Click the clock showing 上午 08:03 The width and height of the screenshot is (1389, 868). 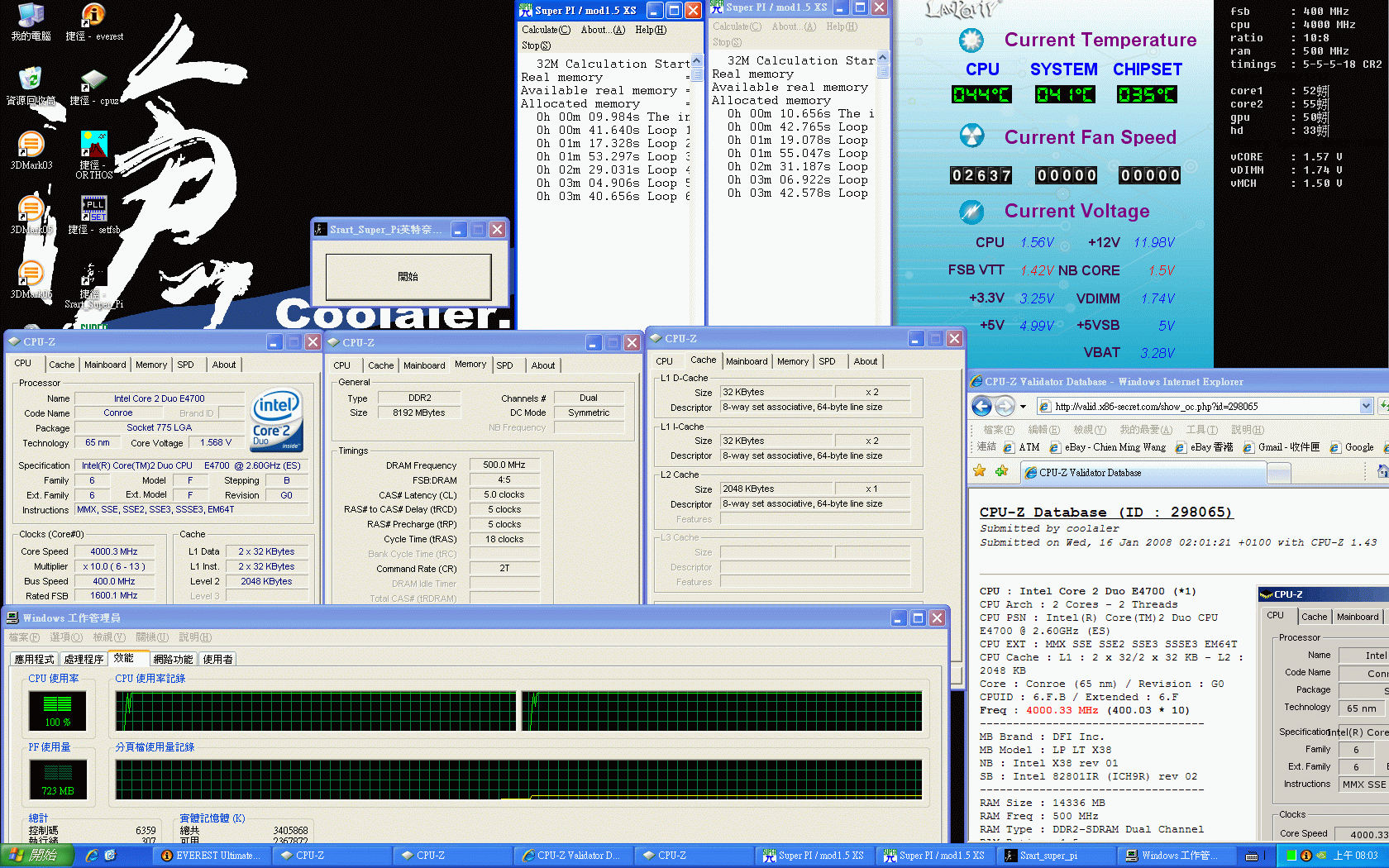tap(1355, 856)
